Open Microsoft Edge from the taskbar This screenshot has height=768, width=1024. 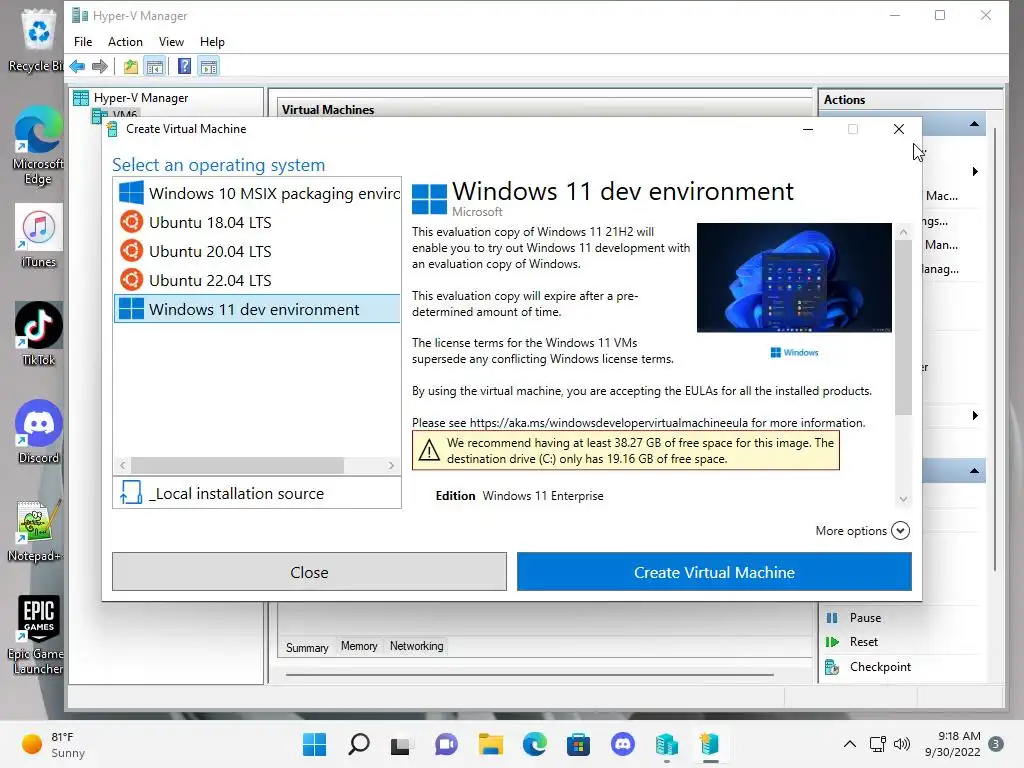535,744
